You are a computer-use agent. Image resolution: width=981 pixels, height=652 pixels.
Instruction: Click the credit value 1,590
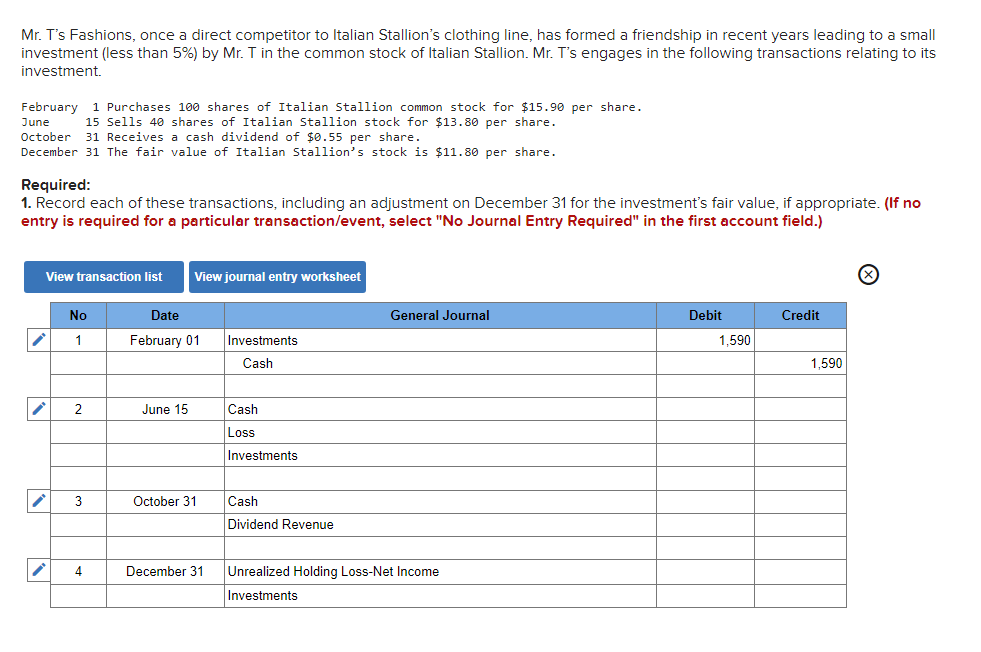(801, 364)
